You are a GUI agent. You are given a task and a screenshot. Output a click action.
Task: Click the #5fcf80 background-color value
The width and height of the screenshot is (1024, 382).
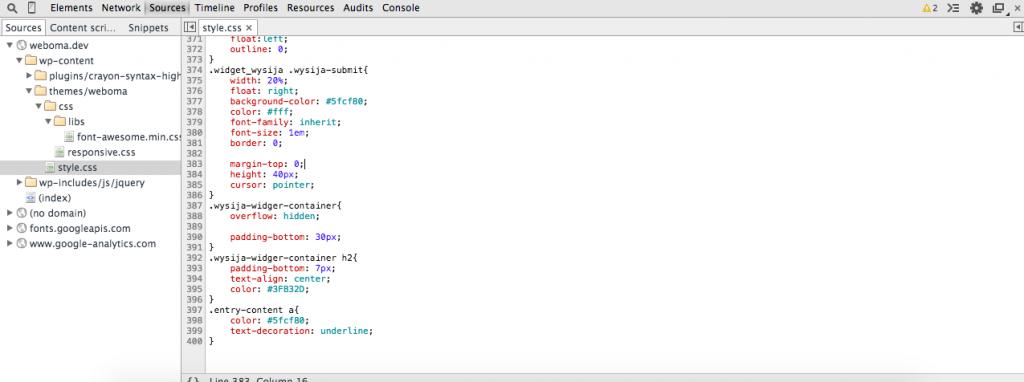[348, 101]
